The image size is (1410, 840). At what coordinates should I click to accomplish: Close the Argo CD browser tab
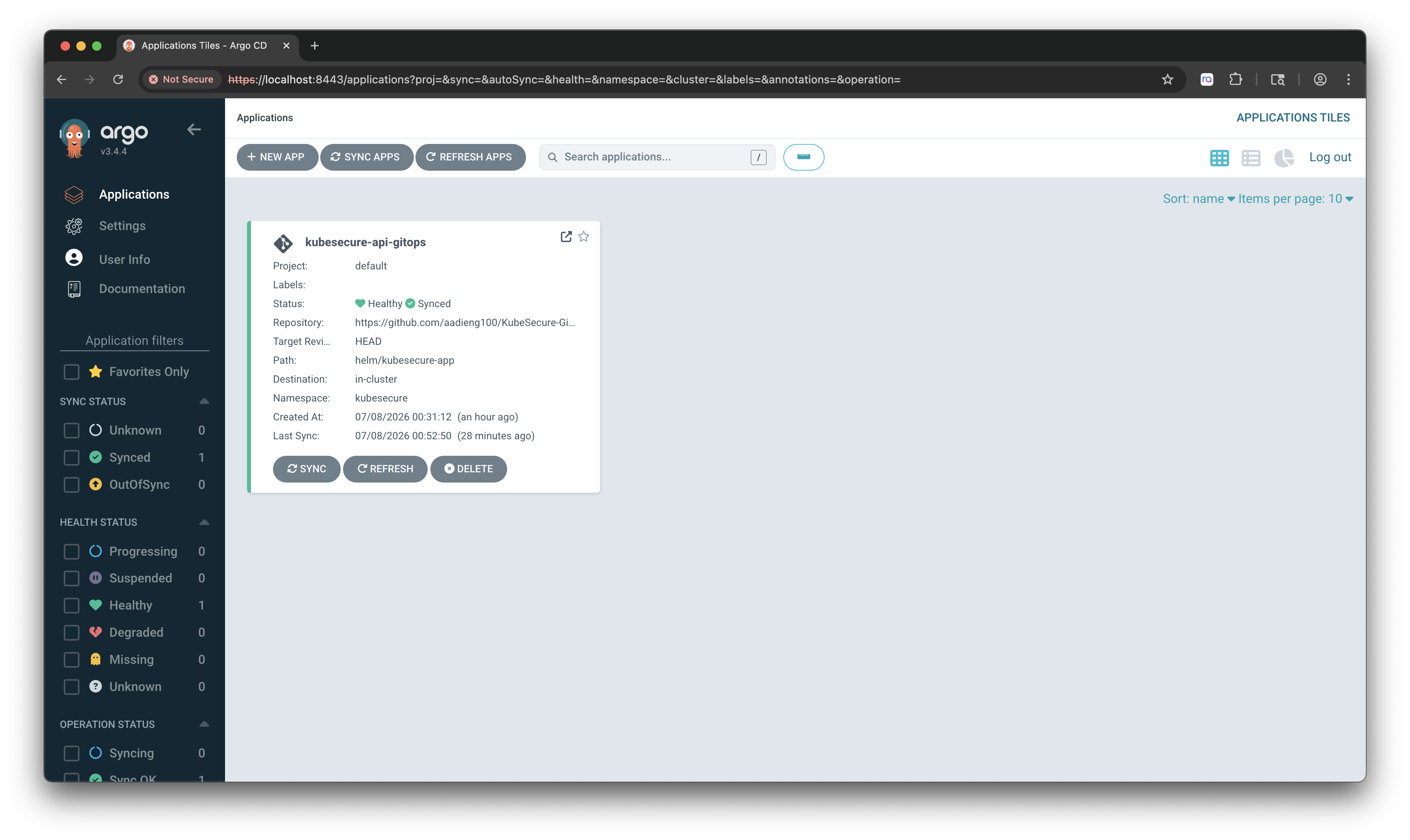286,45
